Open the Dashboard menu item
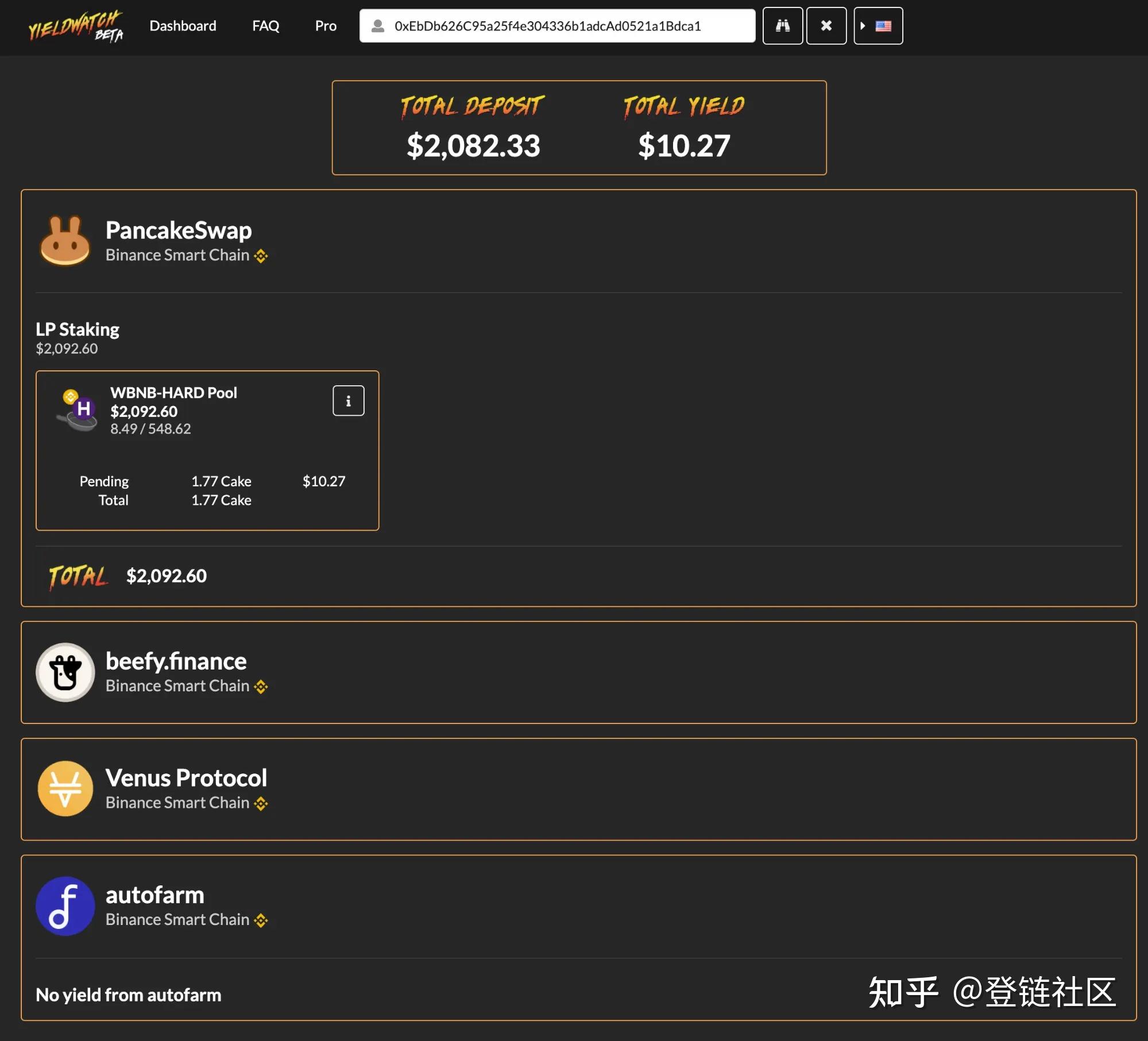This screenshot has width=1148, height=1041. coord(183,26)
